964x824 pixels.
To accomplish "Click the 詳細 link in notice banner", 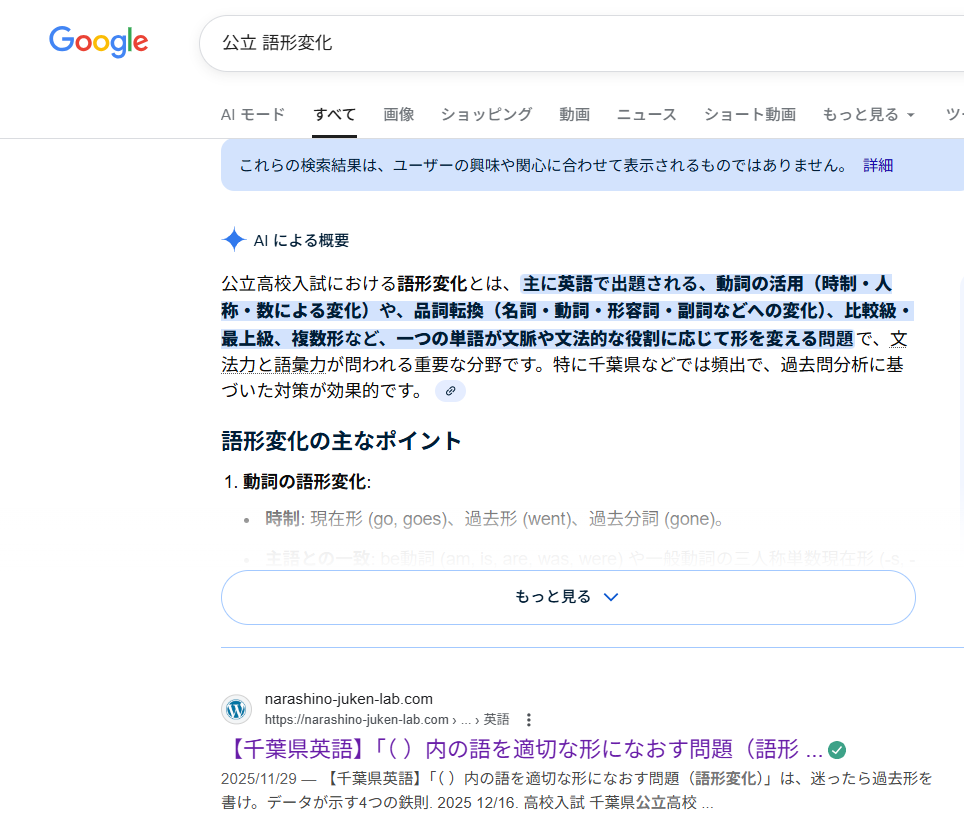I will [878, 165].
